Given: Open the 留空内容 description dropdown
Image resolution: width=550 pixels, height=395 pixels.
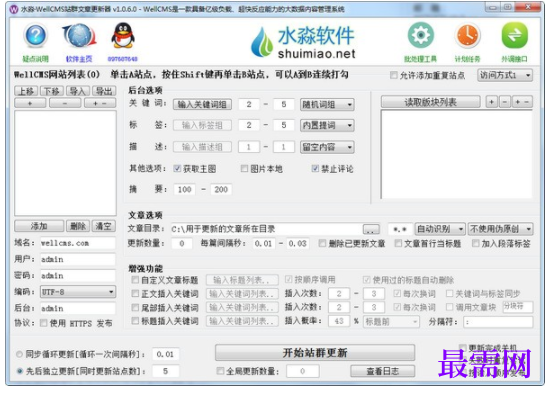Looking at the screenshot, I should click(327, 147).
